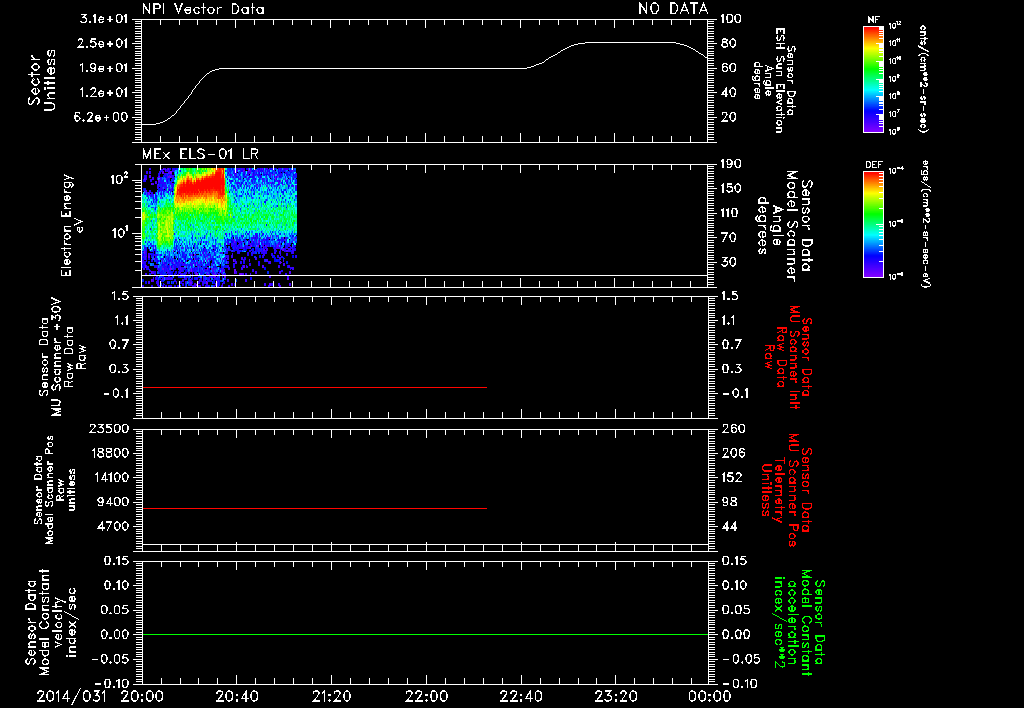Click the '2014/031' date label
Image resolution: width=1024 pixels, height=708 pixels.
71,696
